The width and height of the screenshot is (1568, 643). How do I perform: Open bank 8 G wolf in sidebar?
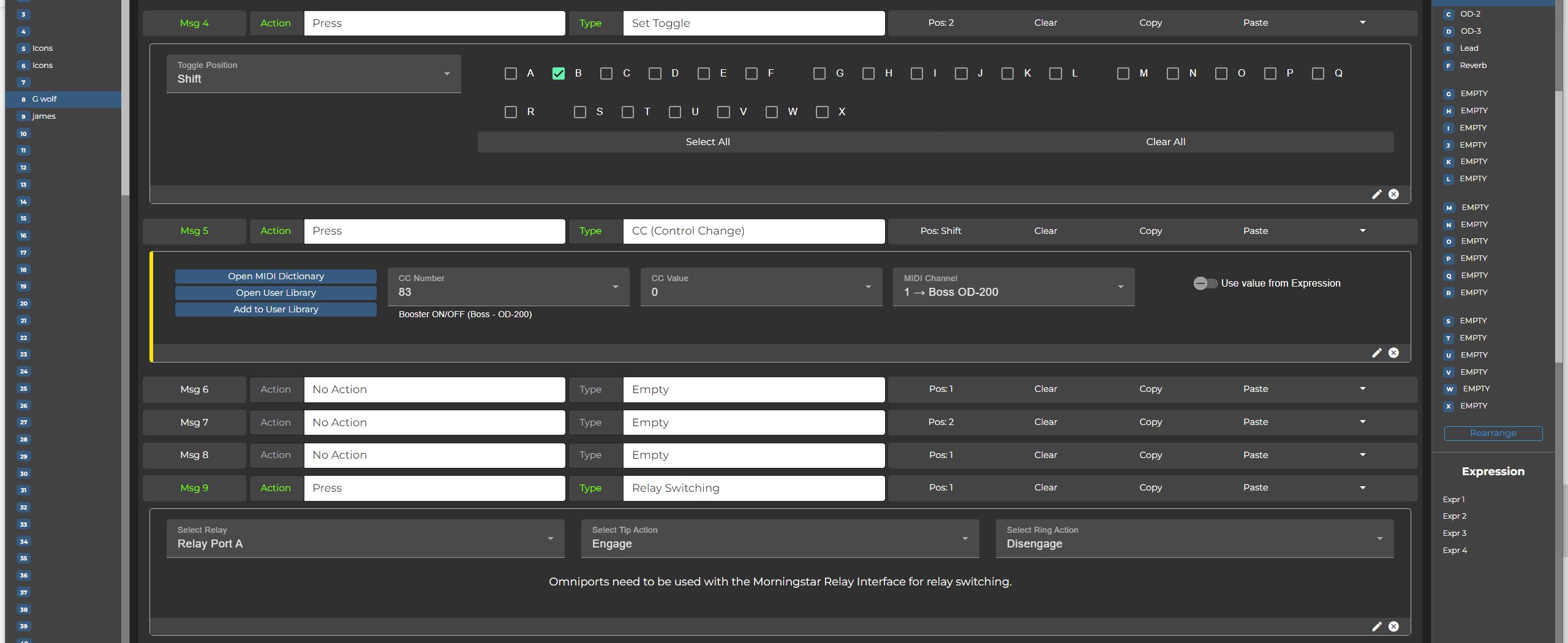tap(44, 99)
